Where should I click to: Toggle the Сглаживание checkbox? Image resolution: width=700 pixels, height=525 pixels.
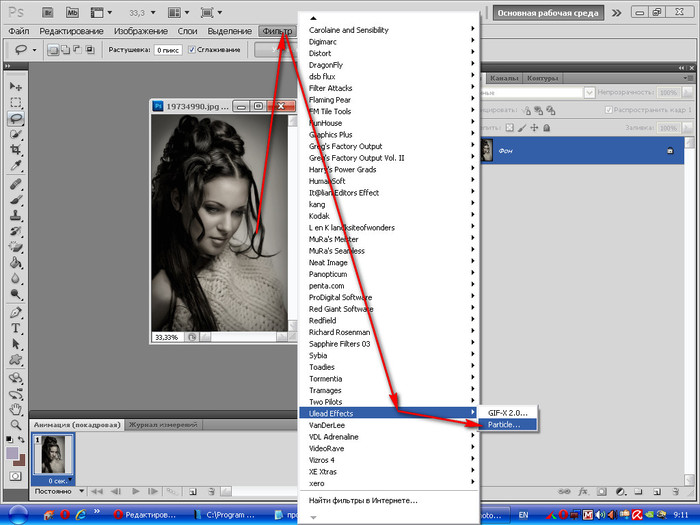point(192,50)
